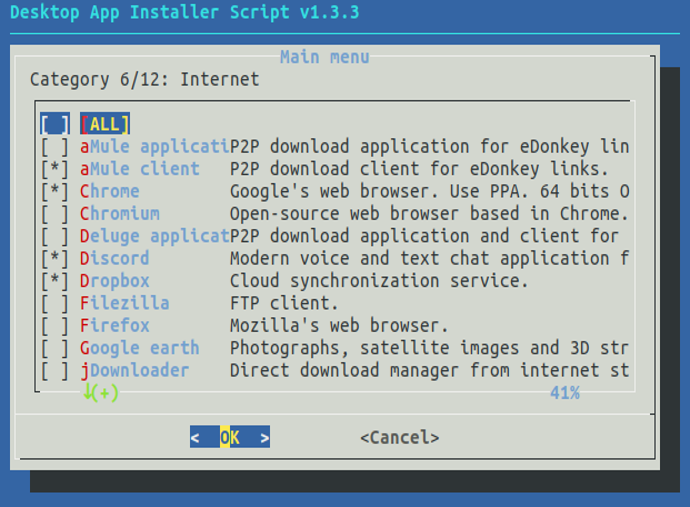Toggle the [ALL] checkbox

(x=55, y=124)
